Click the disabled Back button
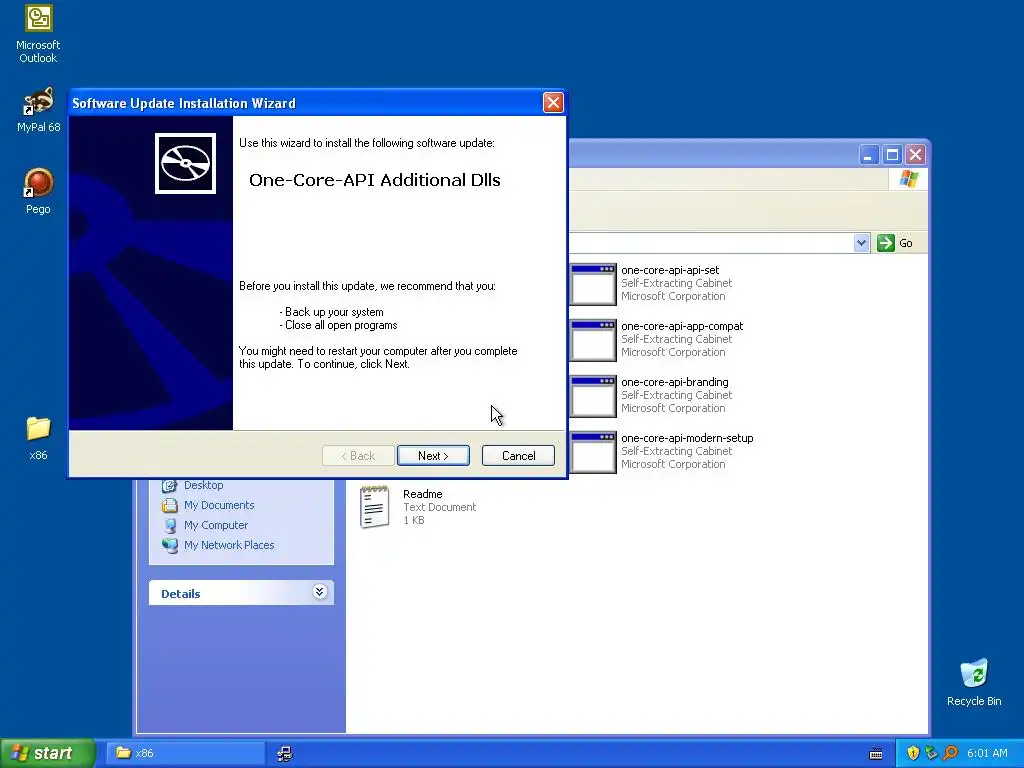The height and width of the screenshot is (768, 1024). pos(358,456)
